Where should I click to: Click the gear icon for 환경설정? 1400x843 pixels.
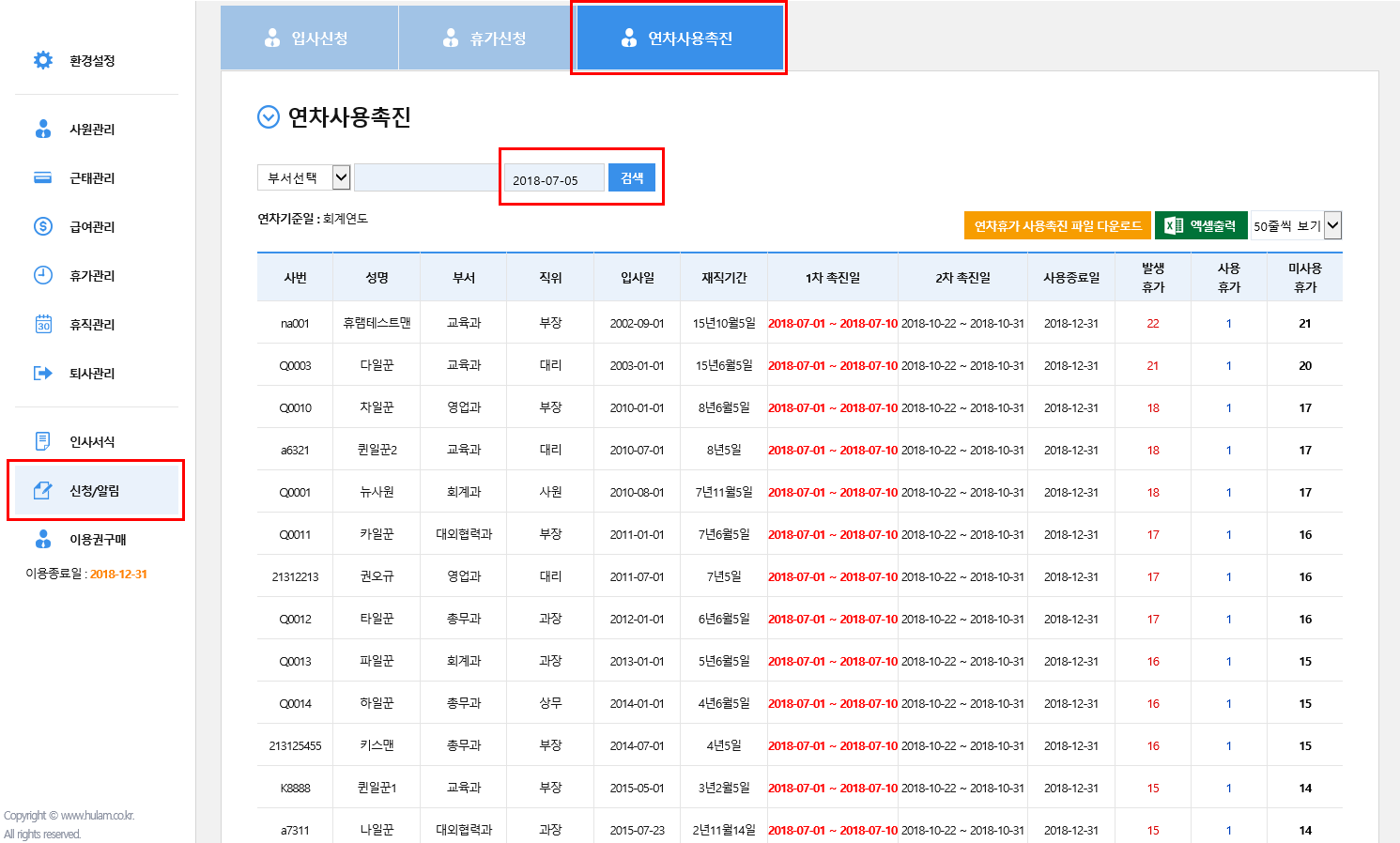pos(43,60)
